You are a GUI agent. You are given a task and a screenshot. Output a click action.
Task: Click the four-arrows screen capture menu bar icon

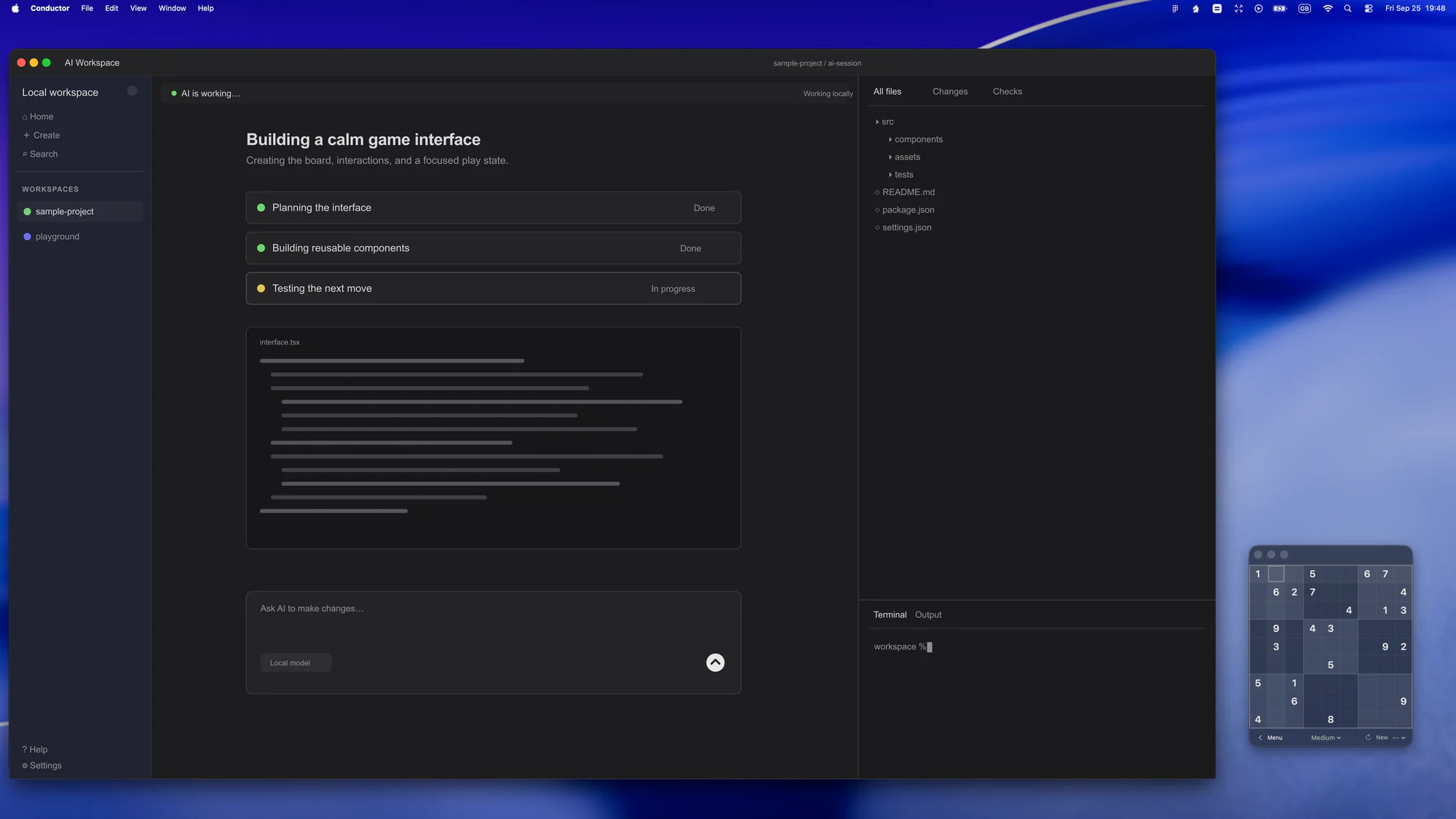1238,9
